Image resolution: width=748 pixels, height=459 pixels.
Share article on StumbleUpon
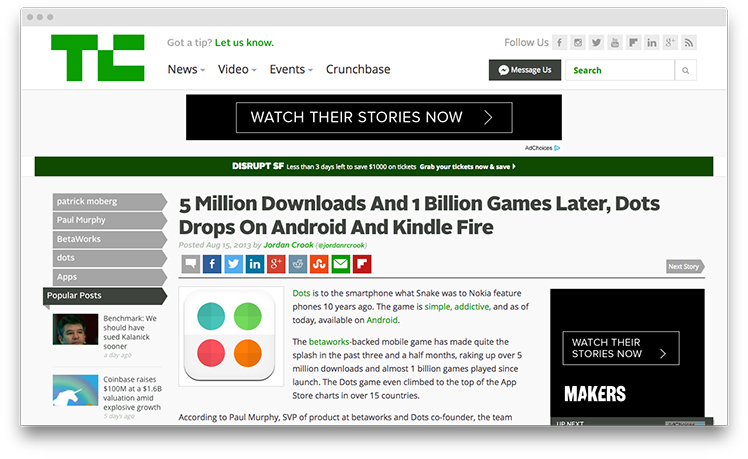[319, 264]
